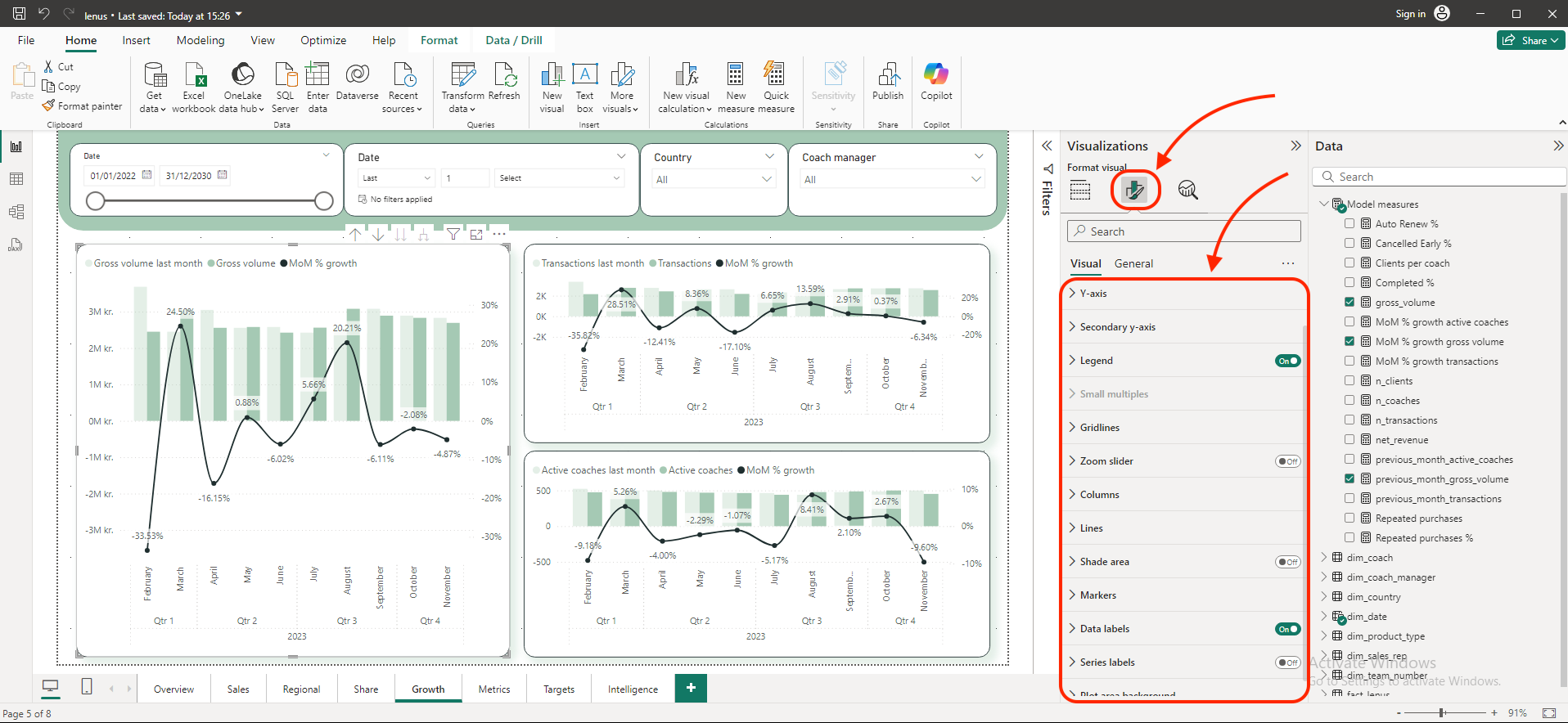Open Excel workbook data source
This screenshot has width=1568, height=723.
click(194, 88)
